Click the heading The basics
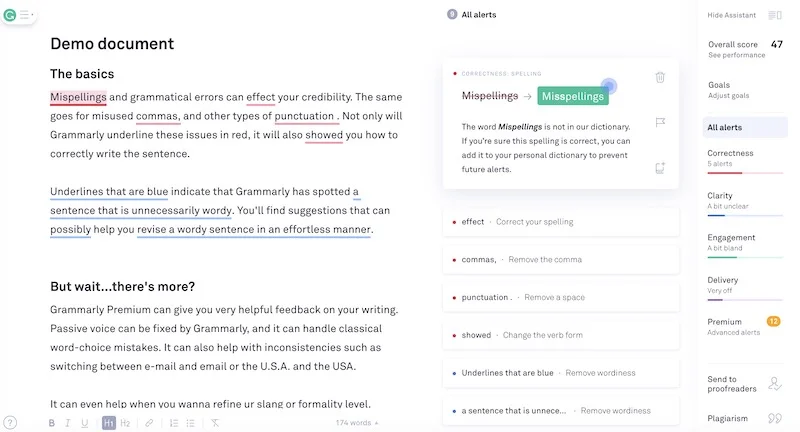 pyautogui.click(x=82, y=74)
